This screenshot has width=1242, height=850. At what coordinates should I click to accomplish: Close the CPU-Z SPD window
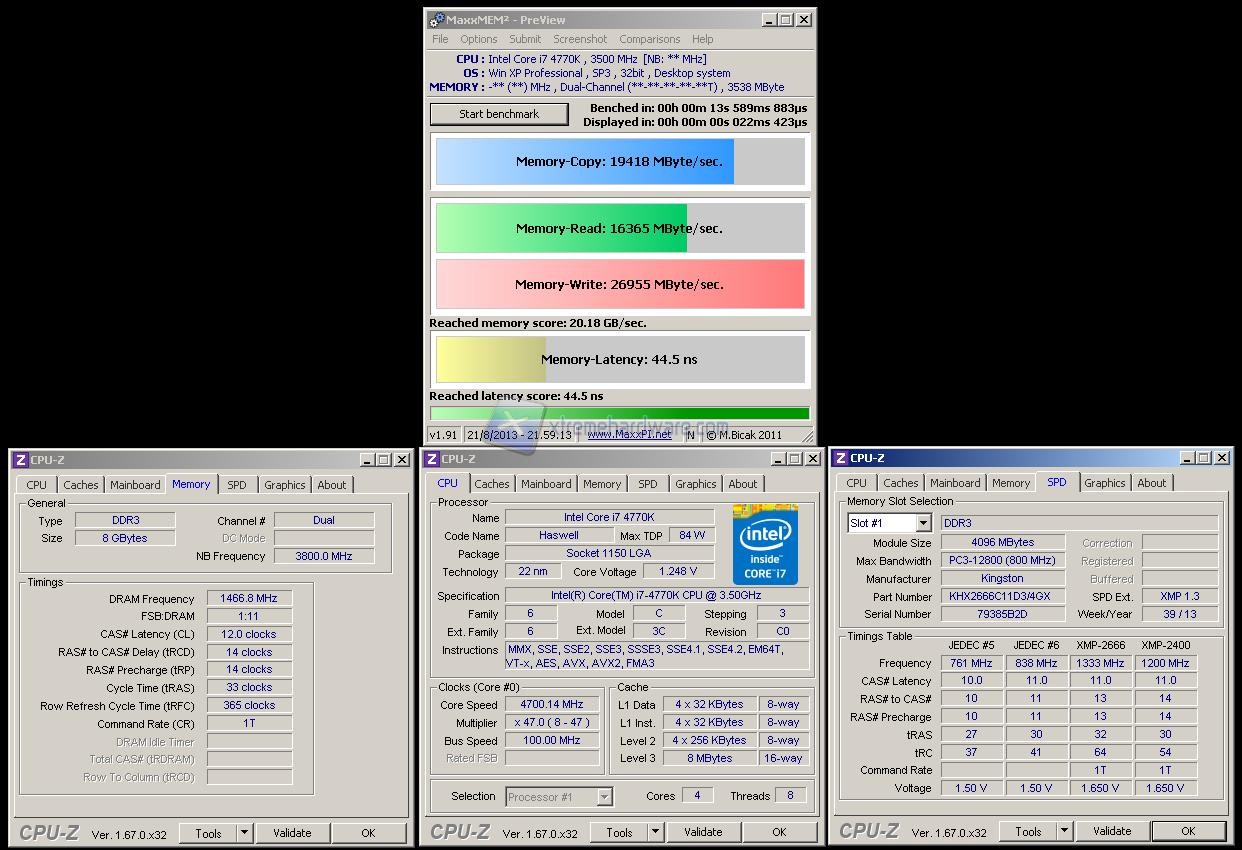[1221, 458]
